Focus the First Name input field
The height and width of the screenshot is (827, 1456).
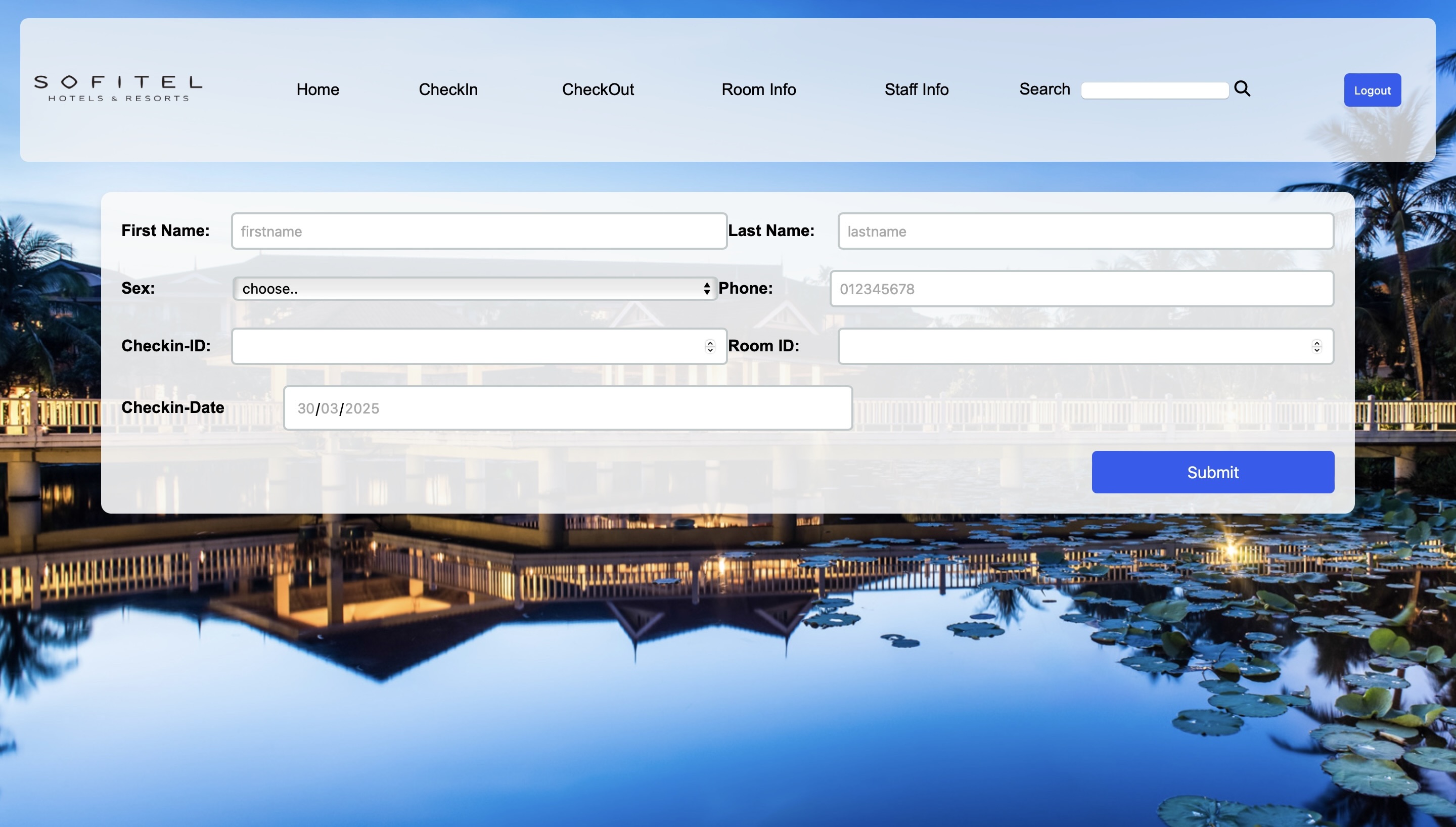click(x=479, y=231)
